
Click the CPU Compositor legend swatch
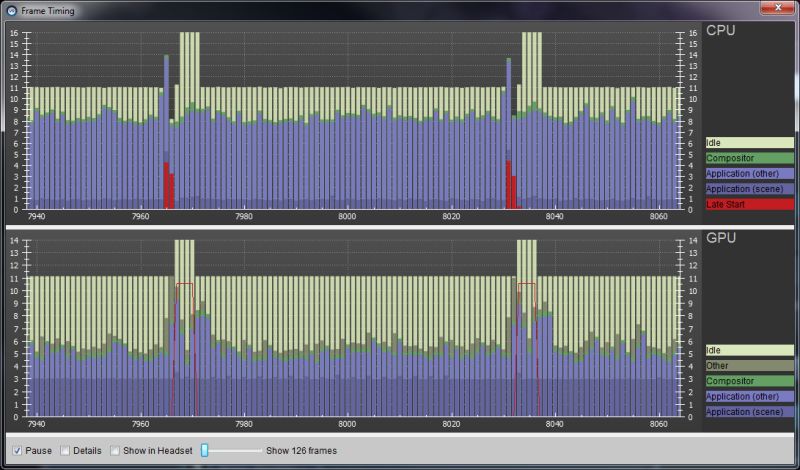(749, 158)
